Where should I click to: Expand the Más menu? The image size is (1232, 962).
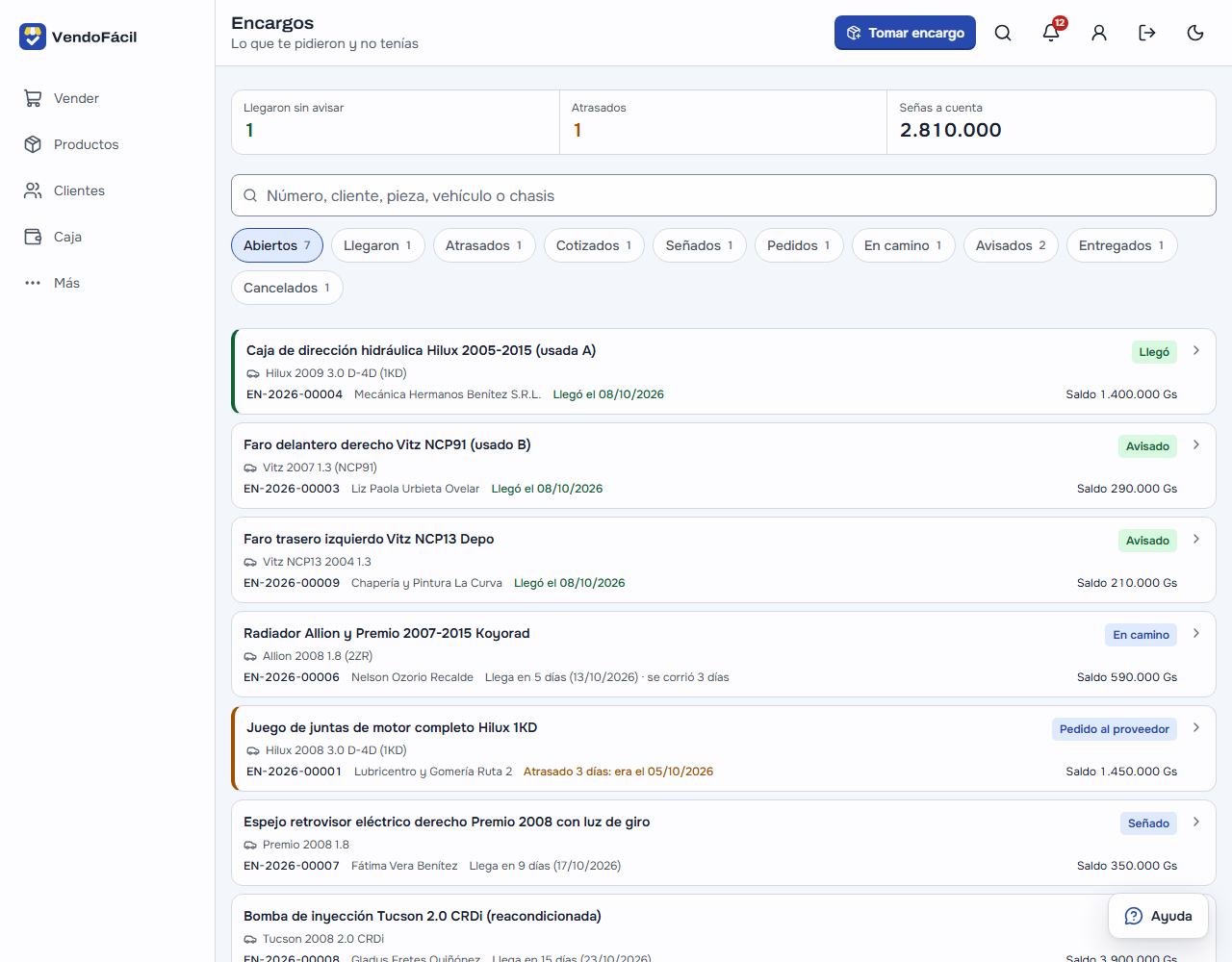tap(108, 283)
